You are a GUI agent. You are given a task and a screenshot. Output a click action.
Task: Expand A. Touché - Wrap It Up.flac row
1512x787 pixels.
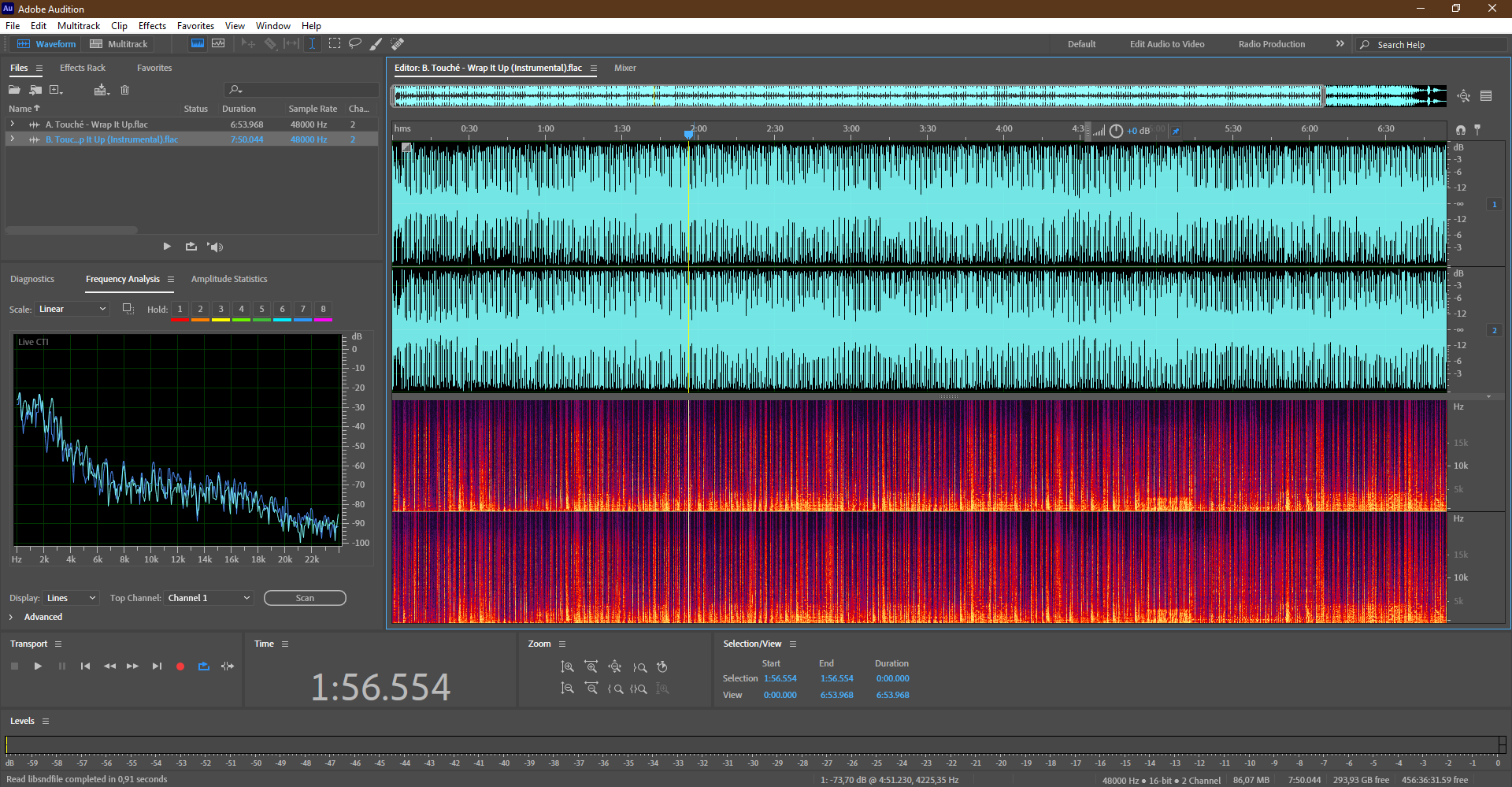point(12,124)
